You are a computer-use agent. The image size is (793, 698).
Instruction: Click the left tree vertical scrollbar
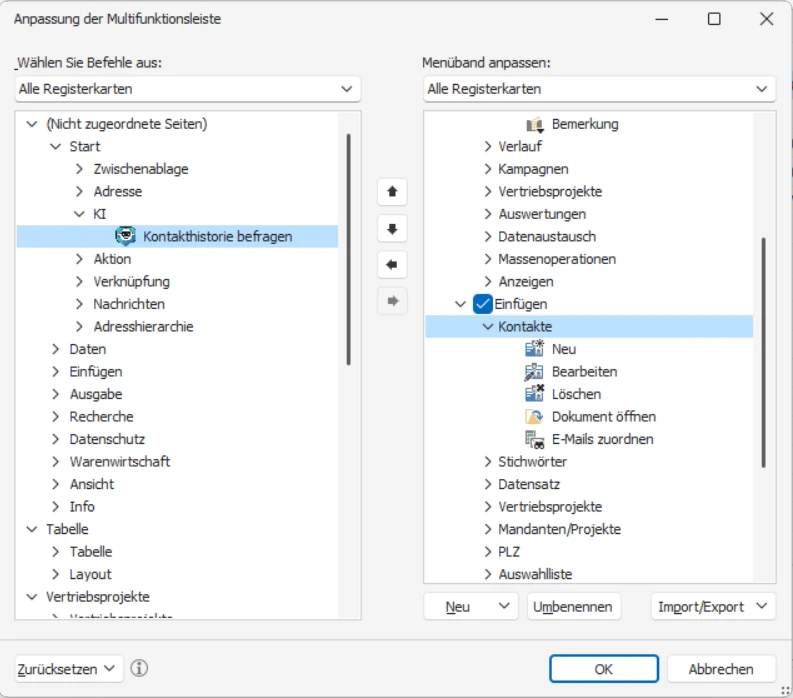click(x=348, y=249)
